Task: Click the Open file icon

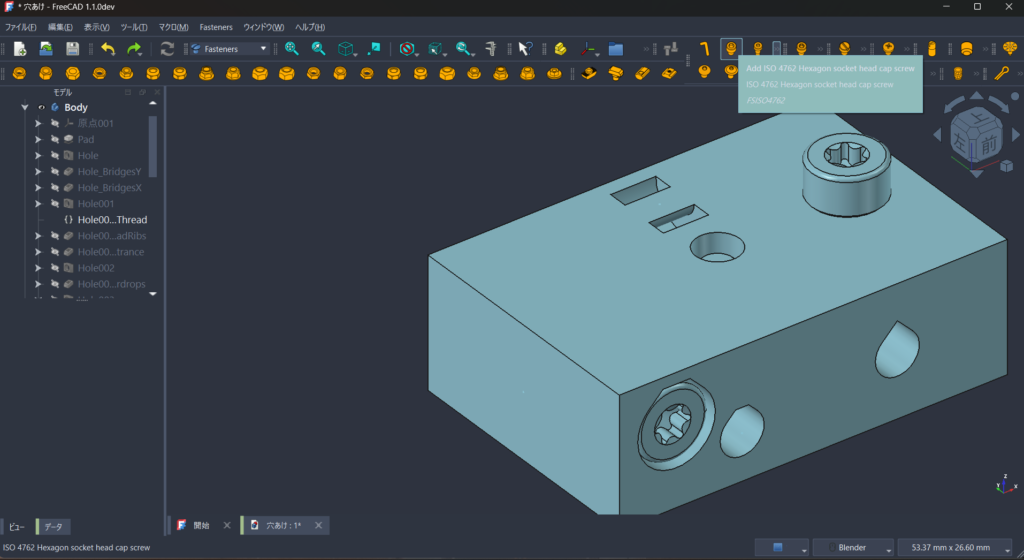Action: pyautogui.click(x=46, y=49)
